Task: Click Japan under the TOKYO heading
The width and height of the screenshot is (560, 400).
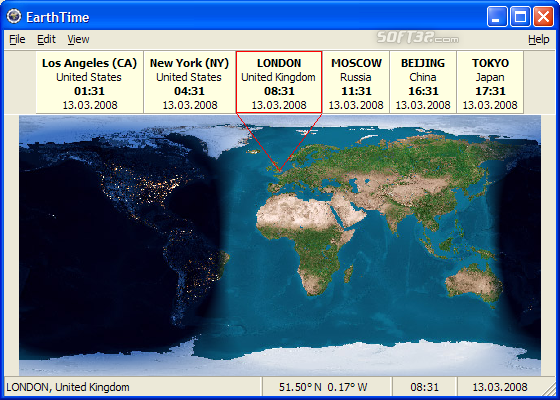Action: [490, 77]
